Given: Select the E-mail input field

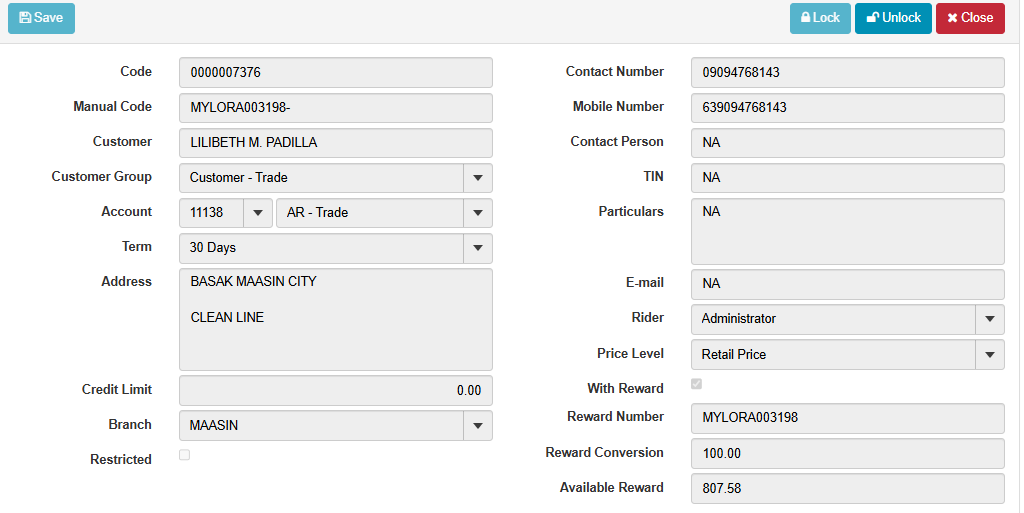Looking at the screenshot, I should click(847, 284).
